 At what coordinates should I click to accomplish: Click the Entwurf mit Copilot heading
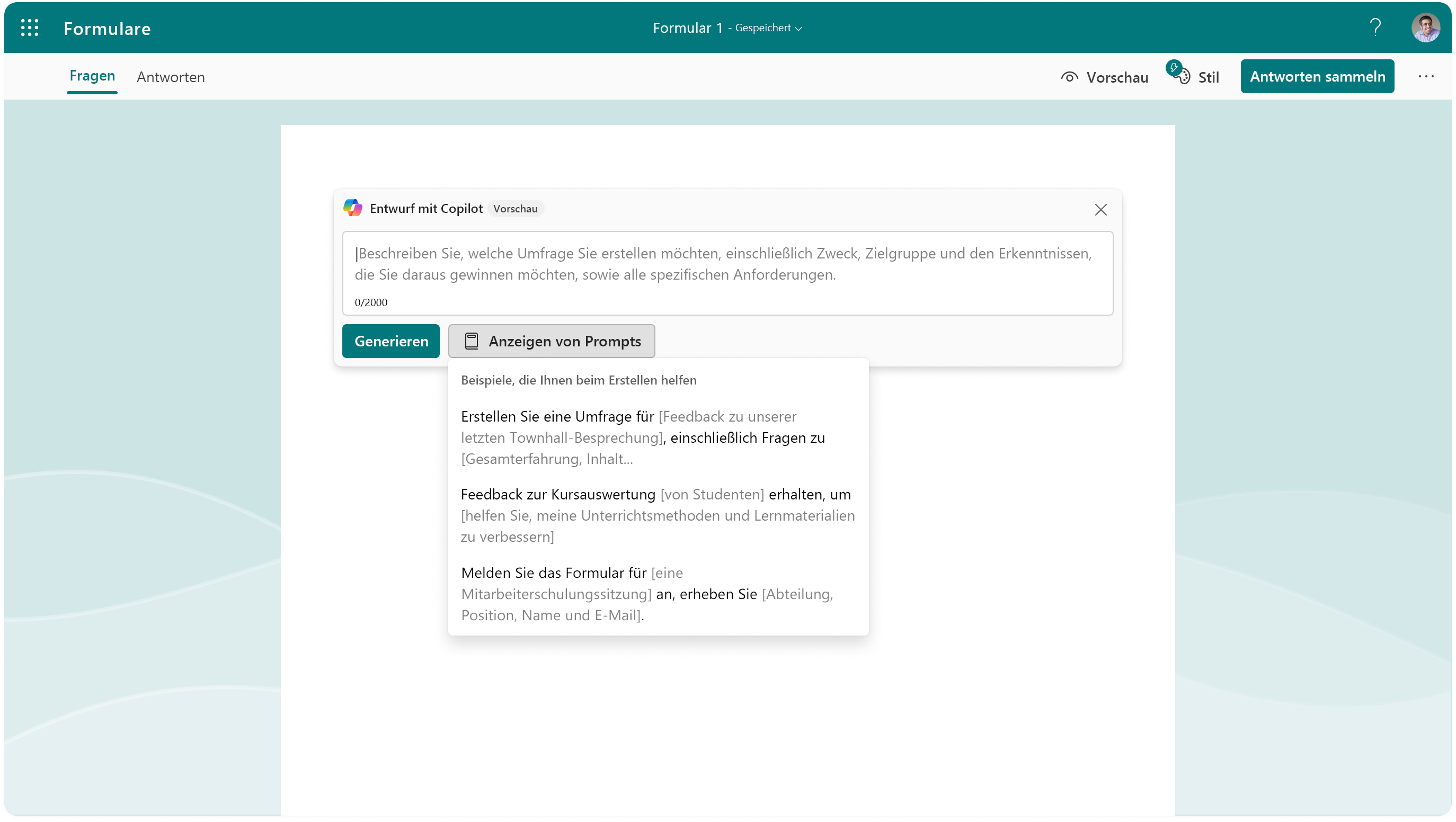426,209
